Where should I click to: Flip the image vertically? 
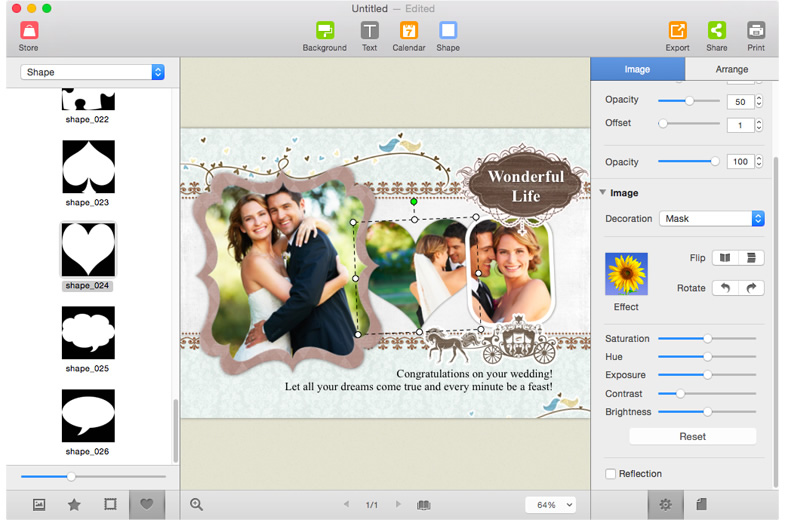coord(751,258)
